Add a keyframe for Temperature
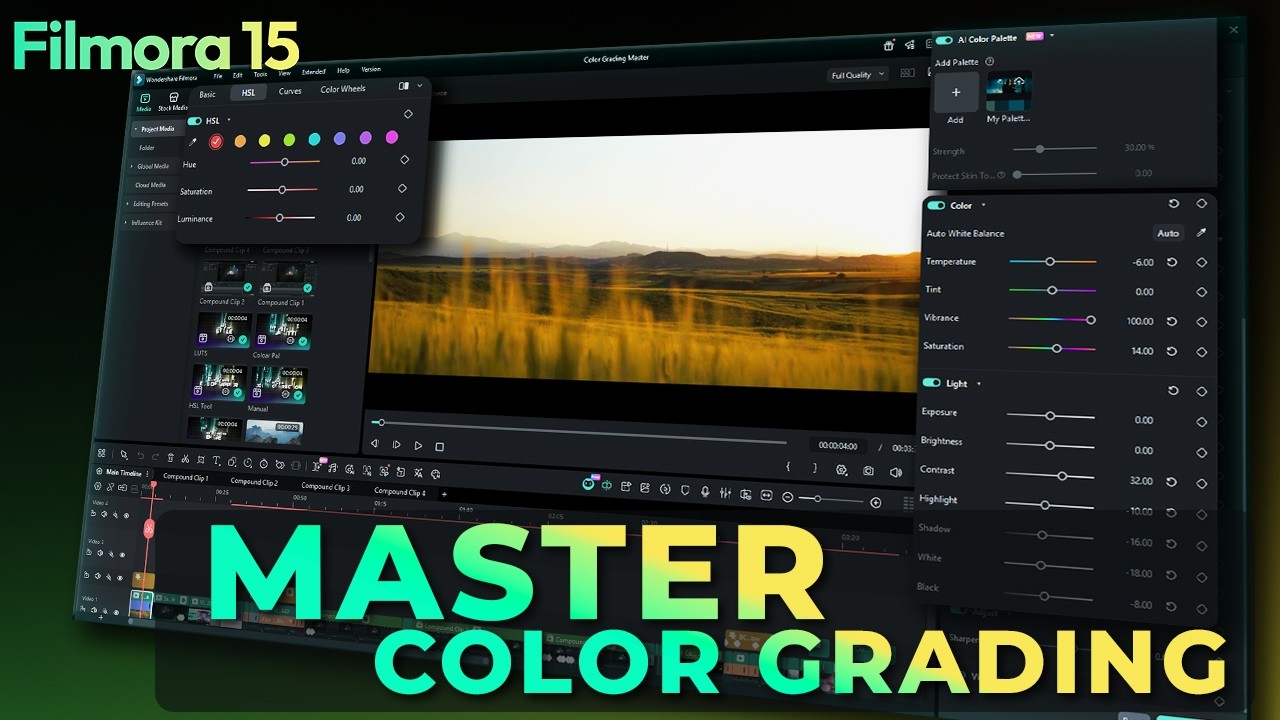This screenshot has width=1280, height=720. click(x=1201, y=262)
